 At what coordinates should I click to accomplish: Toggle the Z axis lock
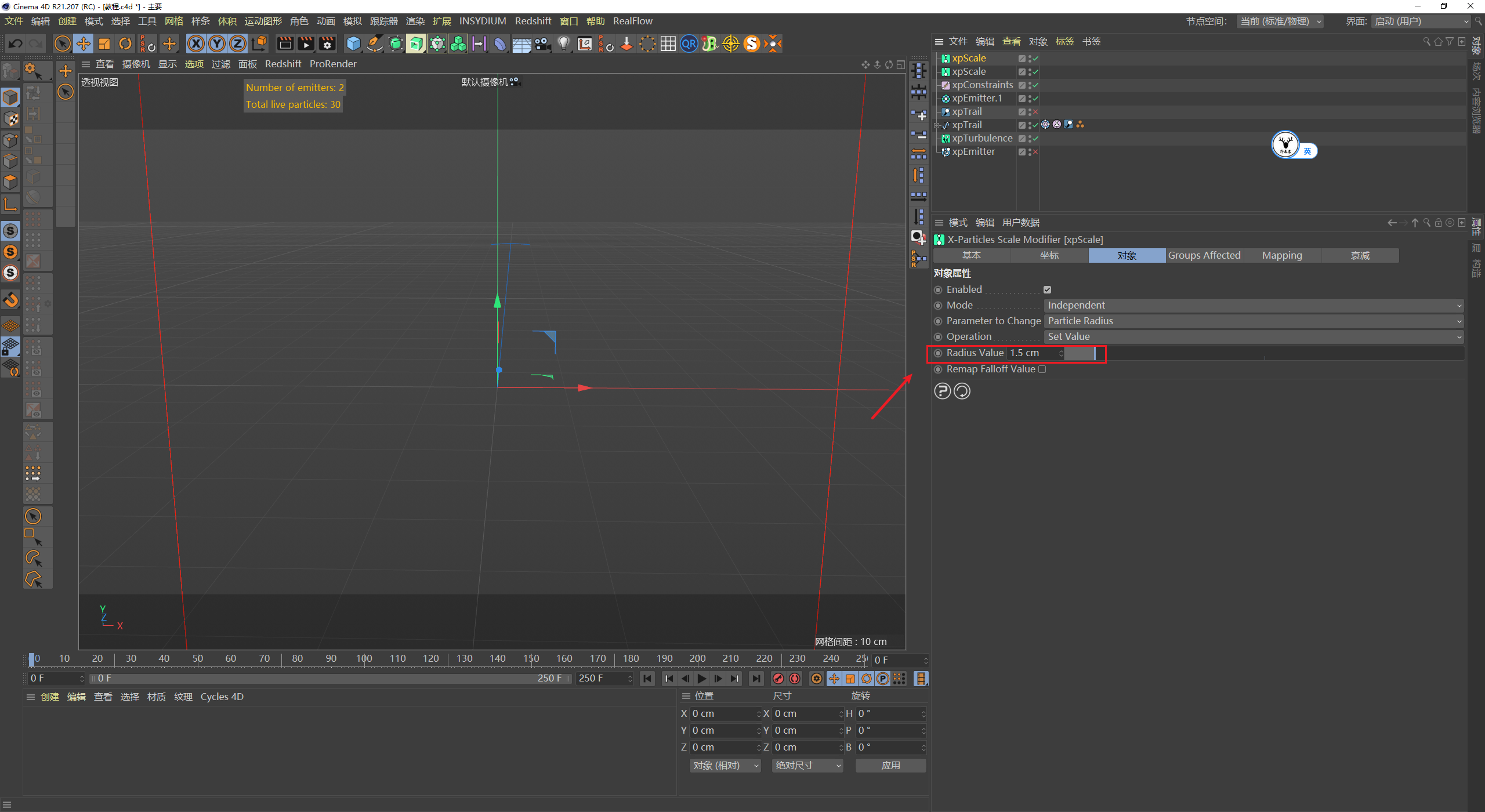[238, 43]
